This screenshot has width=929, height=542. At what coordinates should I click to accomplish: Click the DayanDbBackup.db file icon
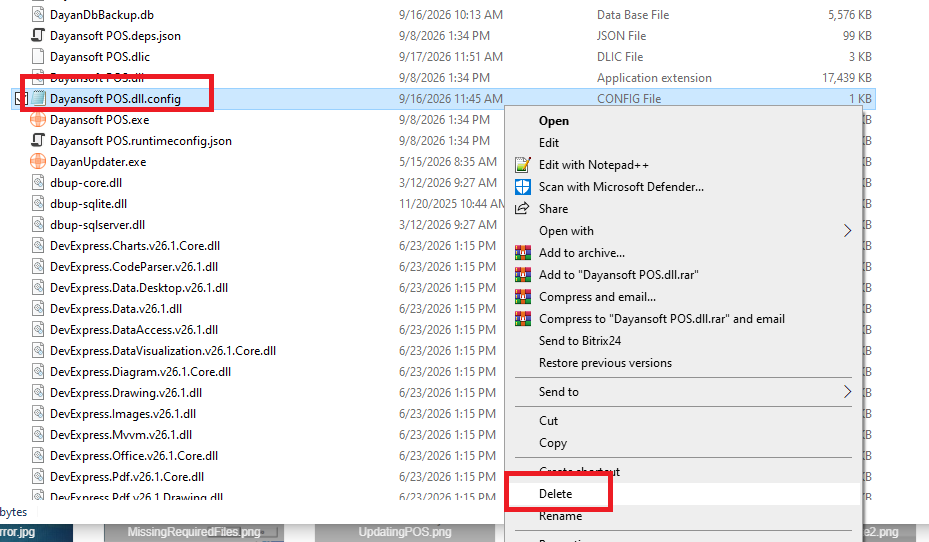click(x=38, y=15)
